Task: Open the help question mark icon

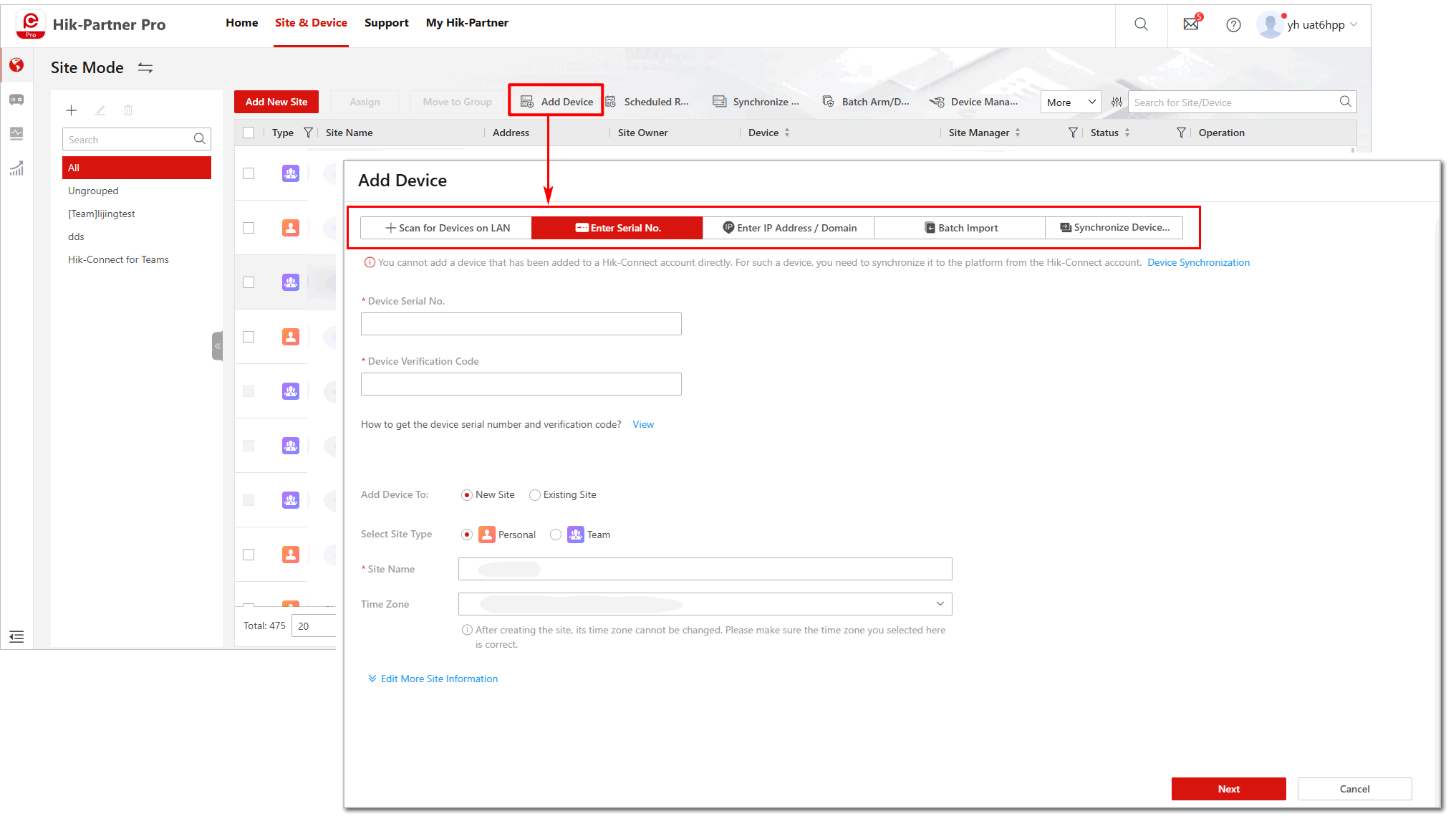Action: point(1233,25)
